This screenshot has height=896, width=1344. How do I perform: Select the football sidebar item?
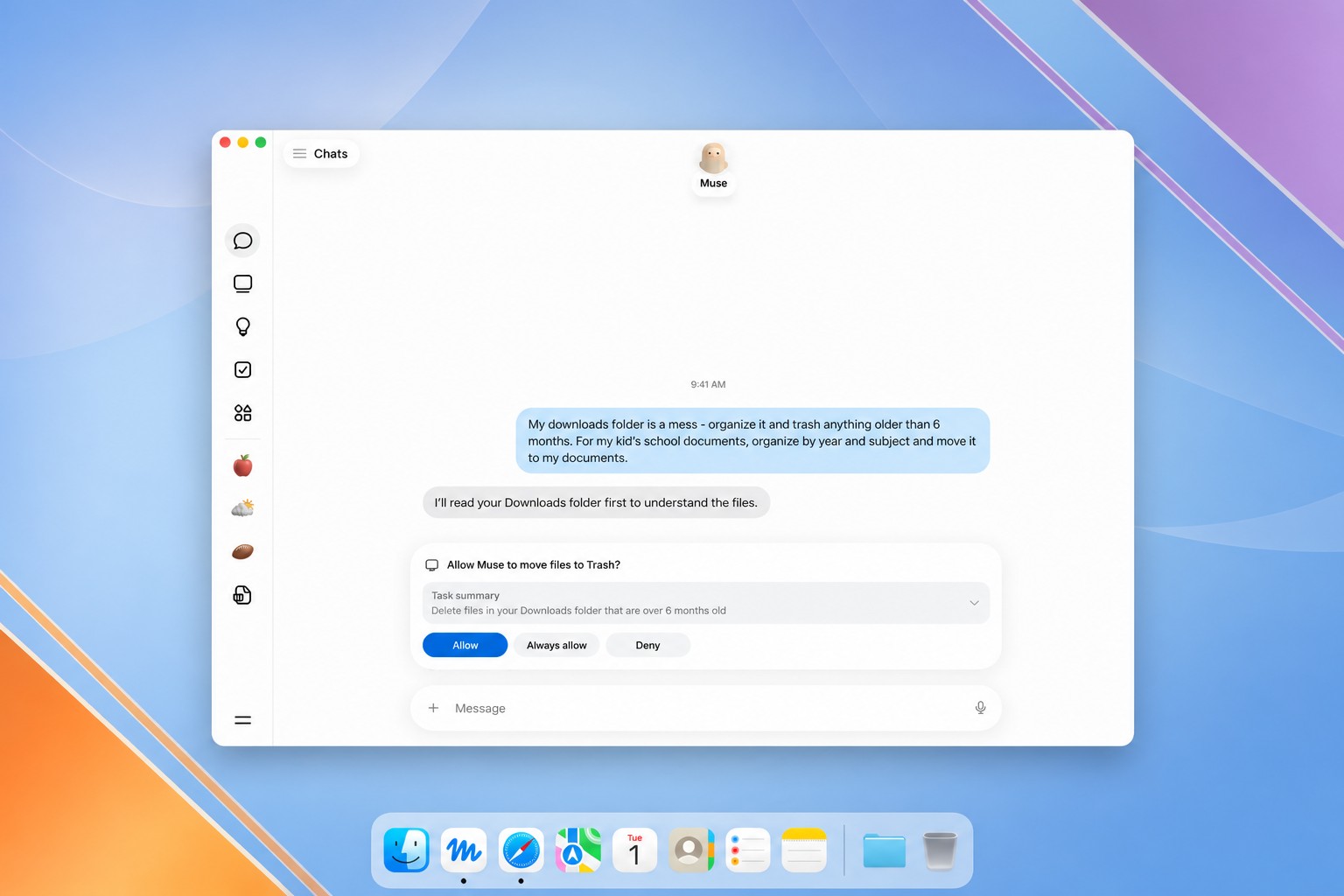[x=242, y=551]
